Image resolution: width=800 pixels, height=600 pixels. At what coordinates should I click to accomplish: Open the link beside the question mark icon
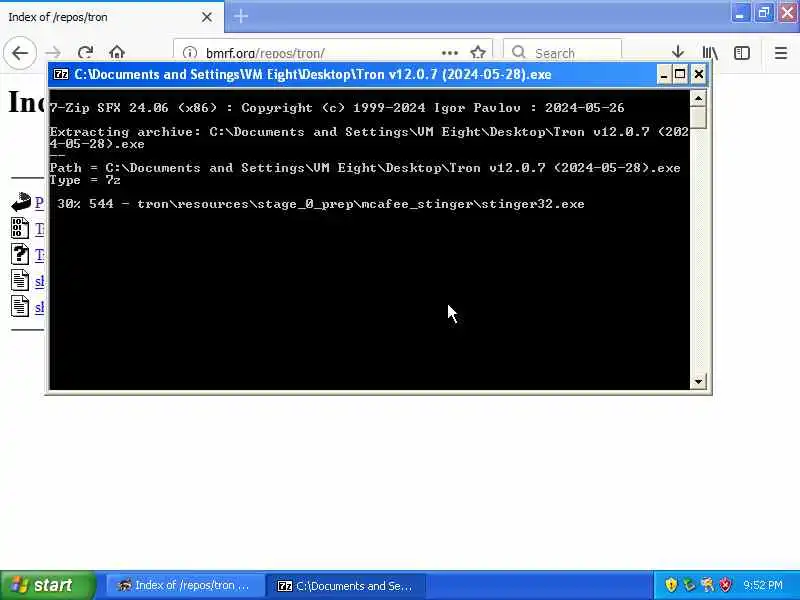39,255
